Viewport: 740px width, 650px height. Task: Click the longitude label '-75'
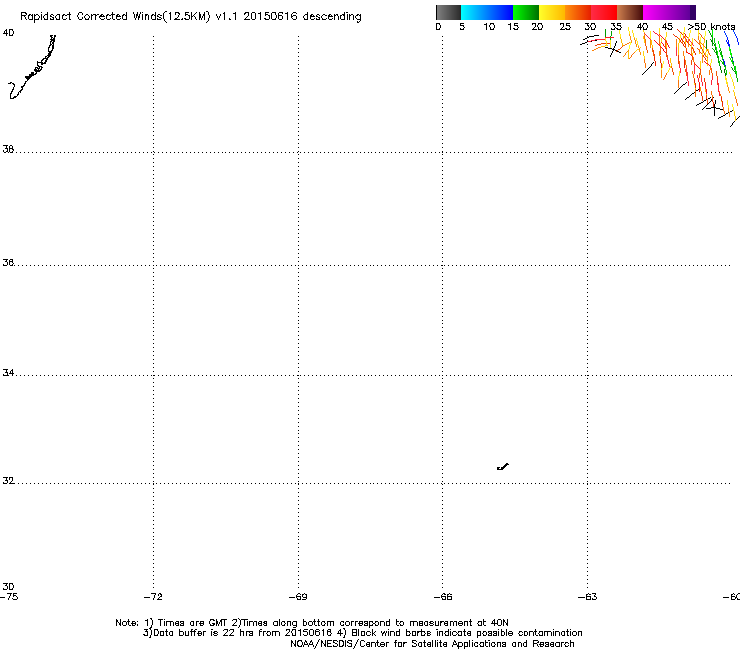[x=9, y=597]
